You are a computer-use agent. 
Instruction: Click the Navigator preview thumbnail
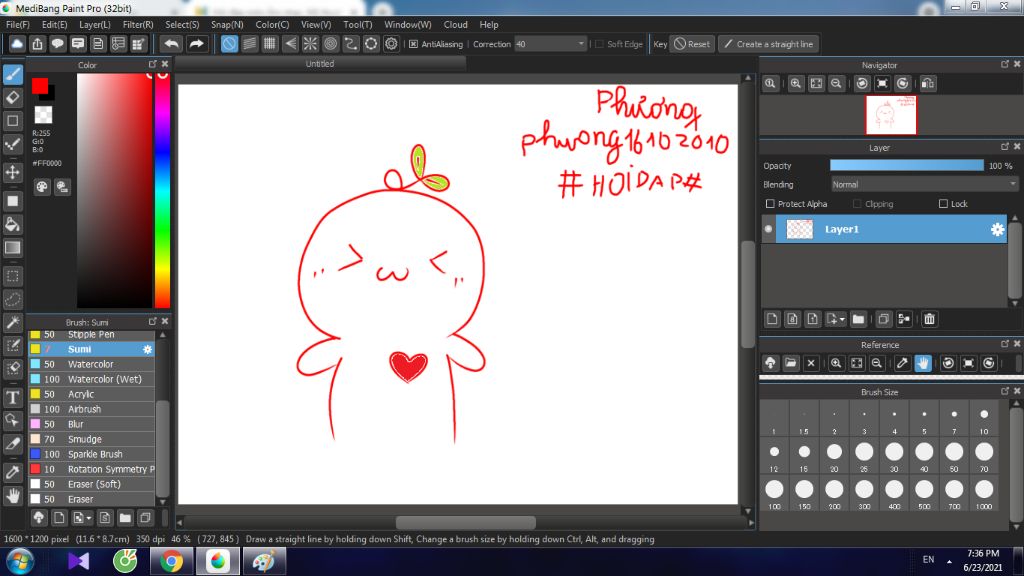891,115
